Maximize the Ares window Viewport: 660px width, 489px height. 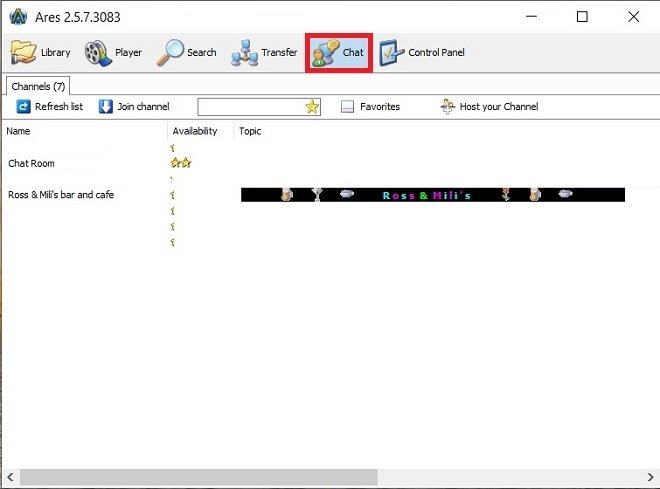[582, 17]
